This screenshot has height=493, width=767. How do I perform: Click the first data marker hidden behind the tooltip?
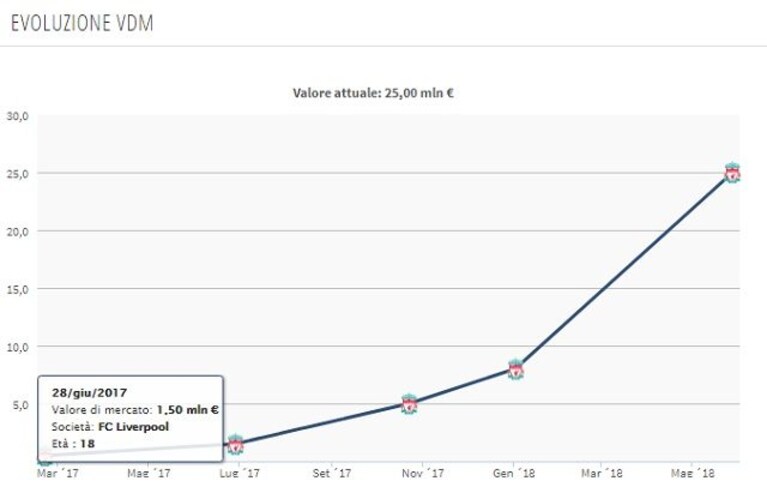click(45, 457)
